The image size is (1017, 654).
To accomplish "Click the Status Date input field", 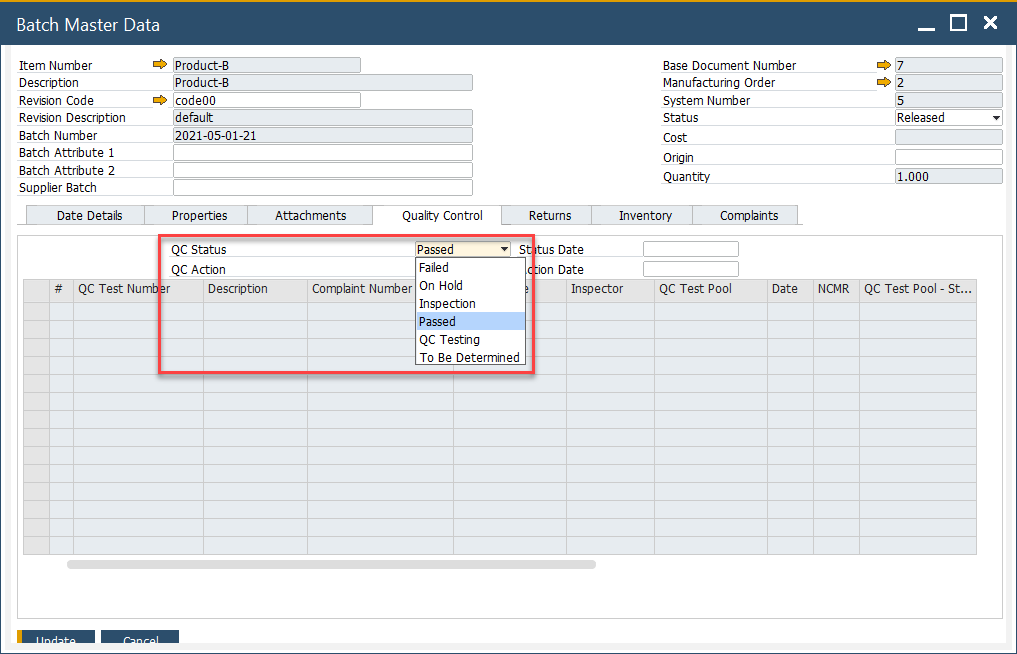I will coord(690,250).
